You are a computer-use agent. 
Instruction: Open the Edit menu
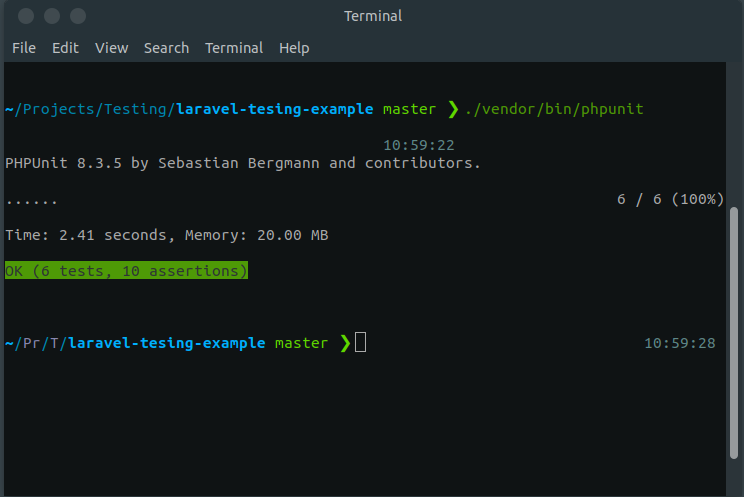click(x=65, y=48)
